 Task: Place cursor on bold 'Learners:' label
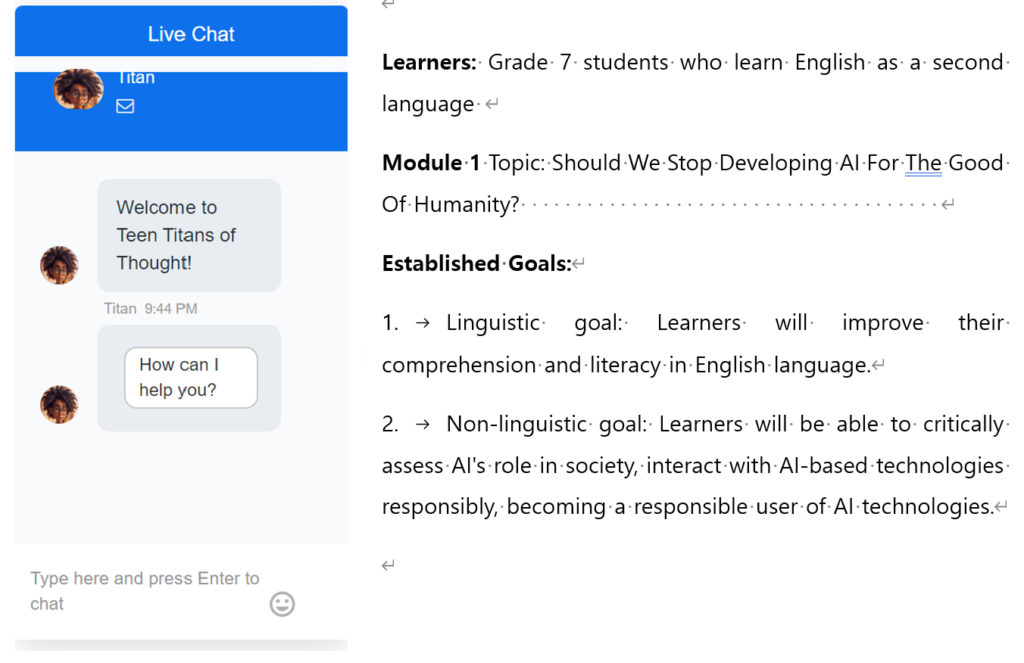click(428, 62)
